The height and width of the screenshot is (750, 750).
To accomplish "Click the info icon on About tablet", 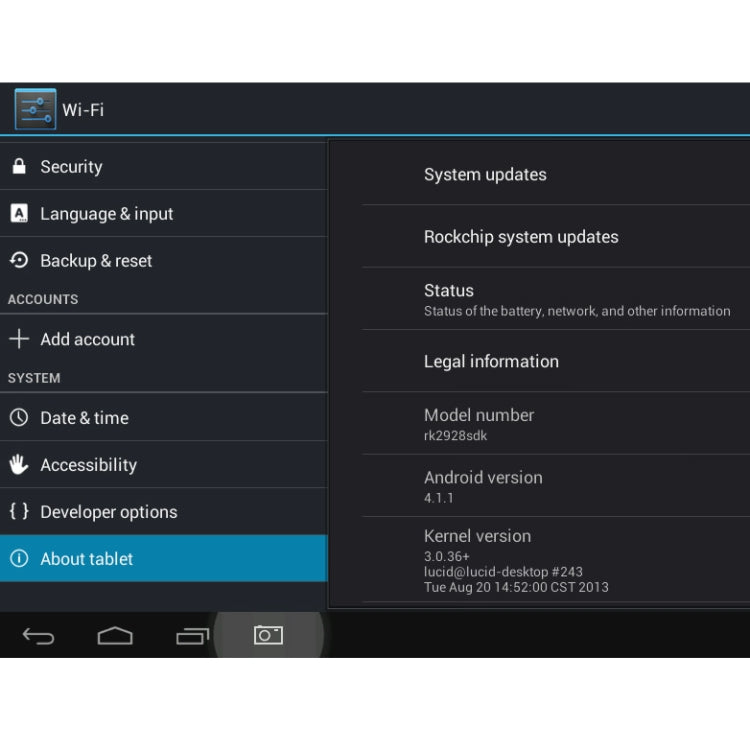I will (x=19, y=558).
